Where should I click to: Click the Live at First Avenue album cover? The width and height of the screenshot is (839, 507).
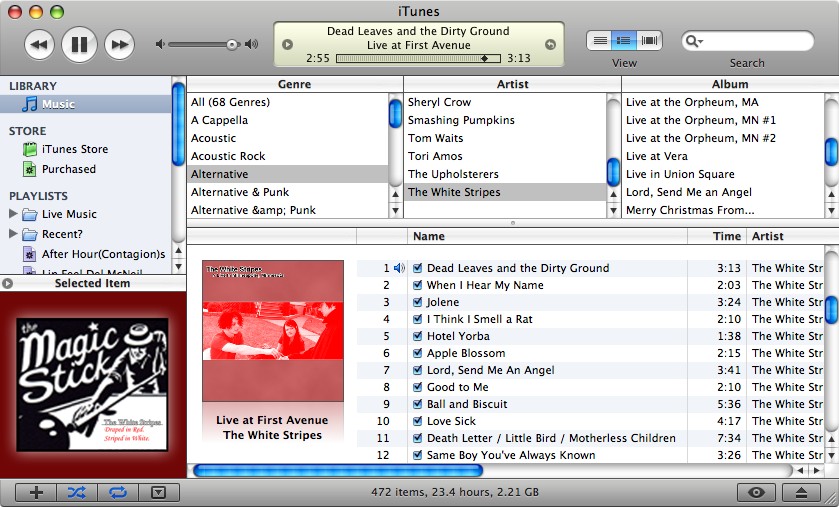click(x=273, y=331)
